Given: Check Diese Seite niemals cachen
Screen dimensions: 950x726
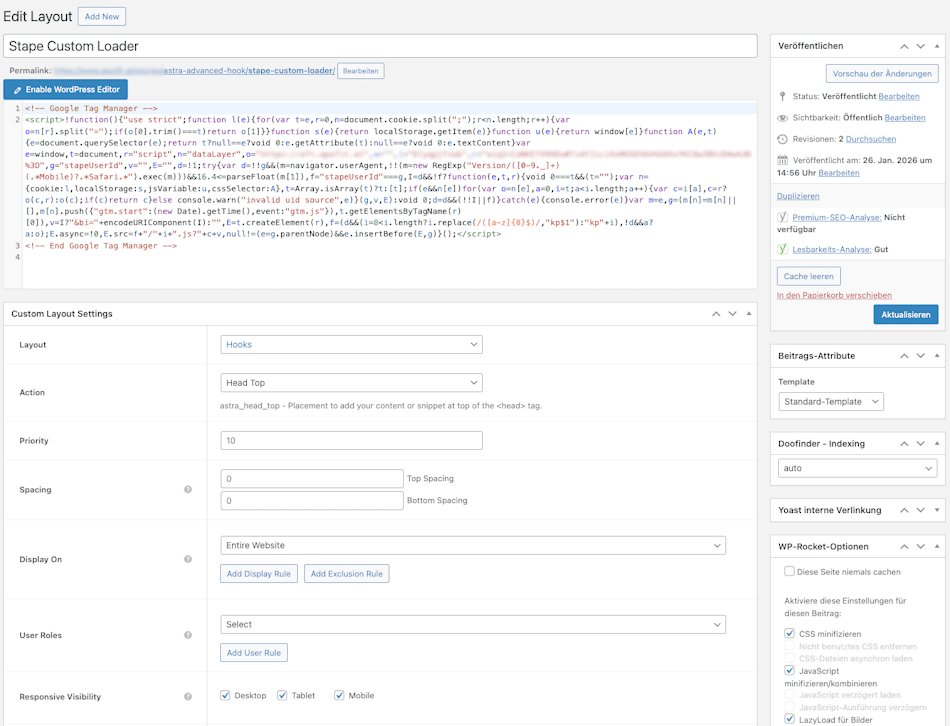Looking at the screenshot, I should [x=789, y=571].
